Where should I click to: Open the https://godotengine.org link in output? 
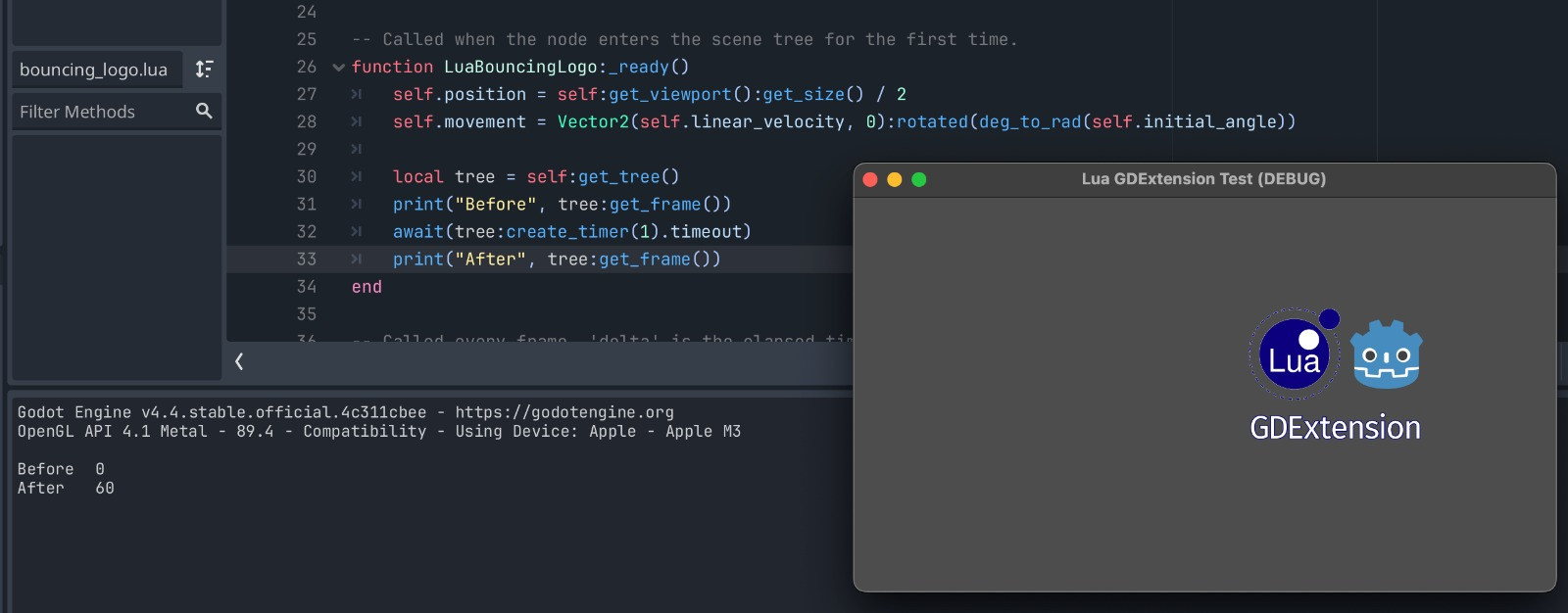564,412
